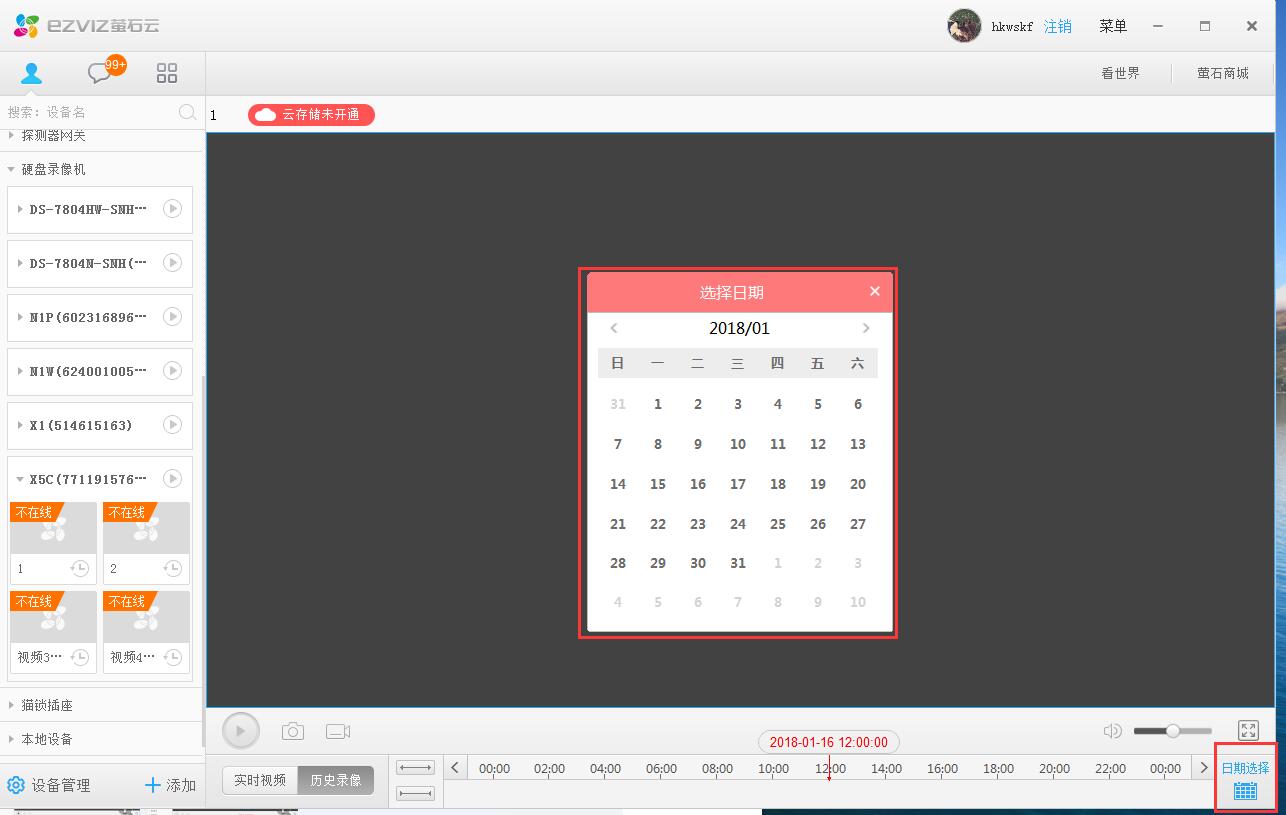Open the messages icon with 99+ badge
Viewport: 1286px width, 815px height.
pyautogui.click(x=101, y=73)
